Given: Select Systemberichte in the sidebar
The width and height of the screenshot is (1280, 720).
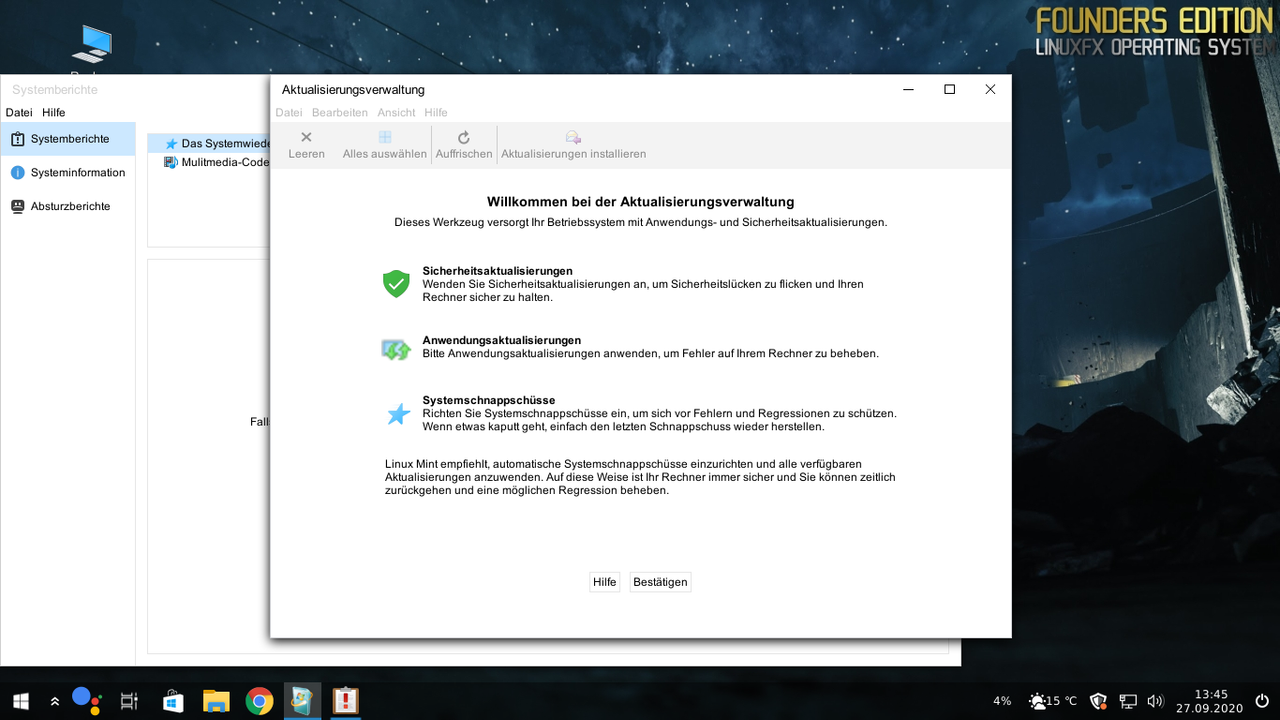Looking at the screenshot, I should [x=68, y=139].
